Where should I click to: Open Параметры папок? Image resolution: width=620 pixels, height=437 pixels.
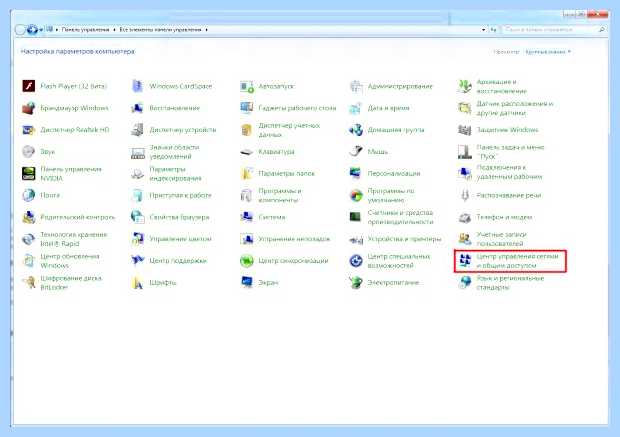278,173
